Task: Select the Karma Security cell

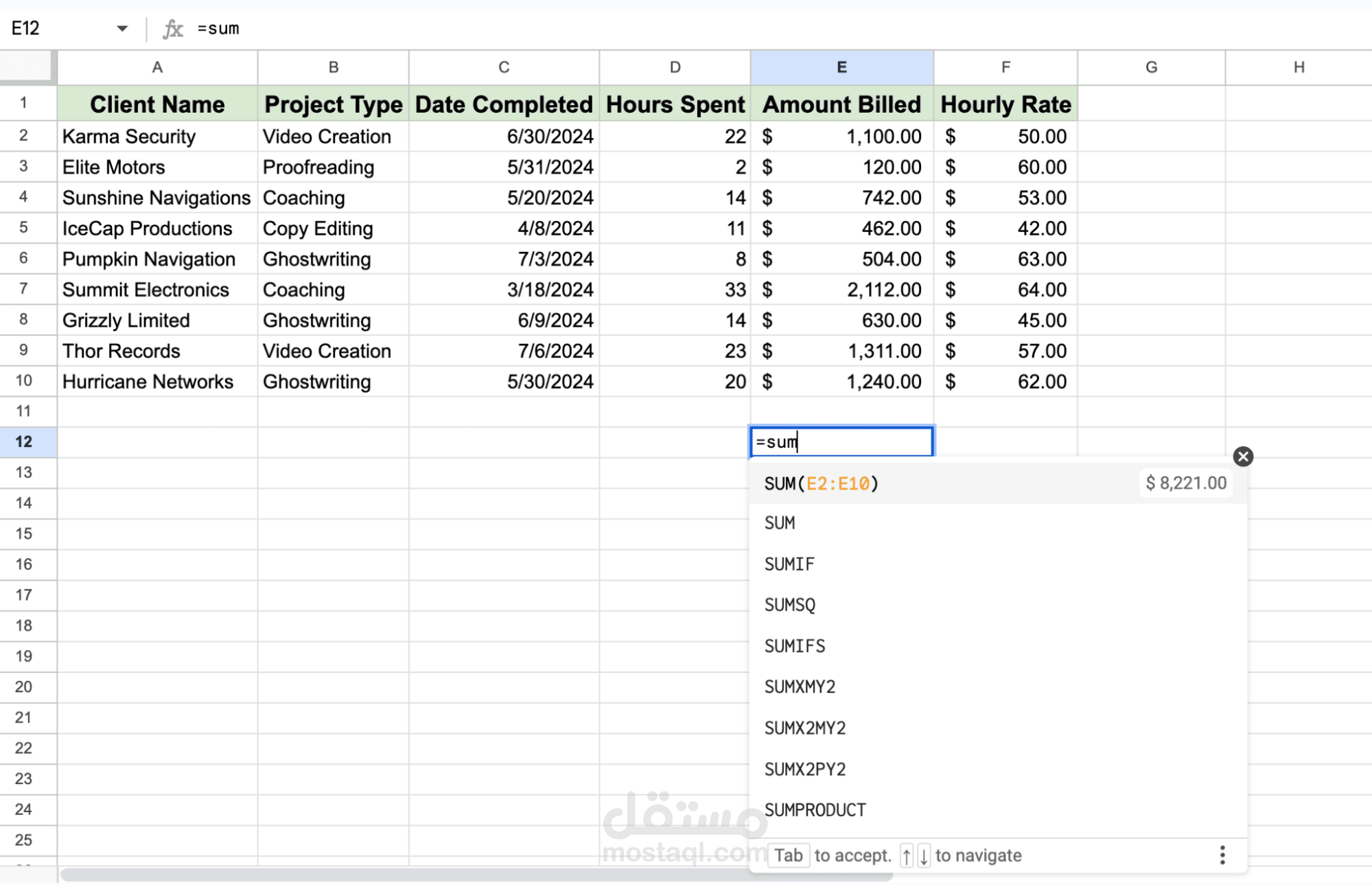Action: 157,137
